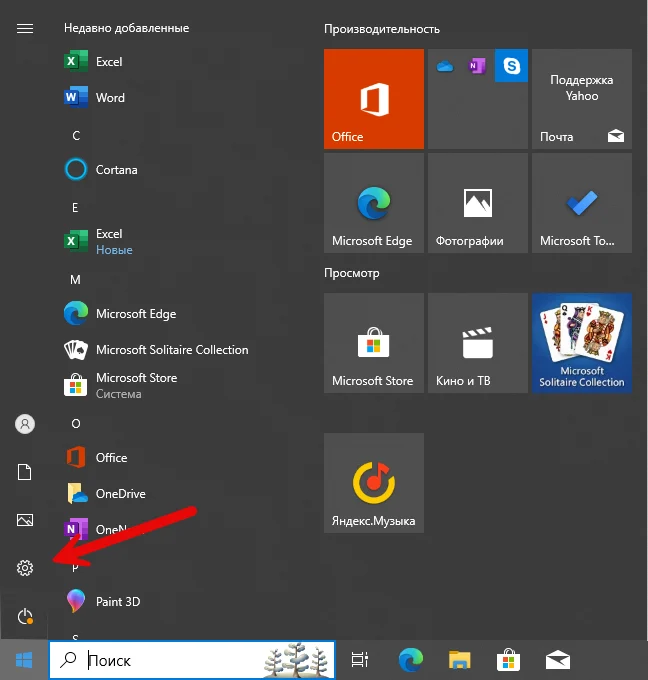This screenshot has height=680, width=648.
Task: Open the Yandex Music tile
Action: [x=373, y=483]
